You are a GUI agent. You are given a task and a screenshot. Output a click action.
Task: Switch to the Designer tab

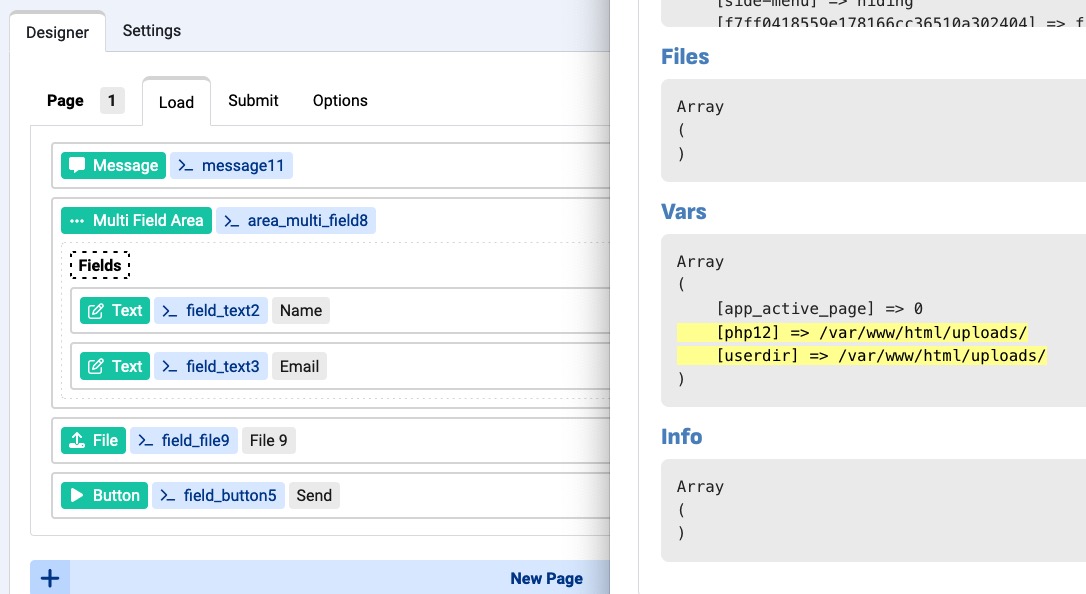tap(57, 32)
